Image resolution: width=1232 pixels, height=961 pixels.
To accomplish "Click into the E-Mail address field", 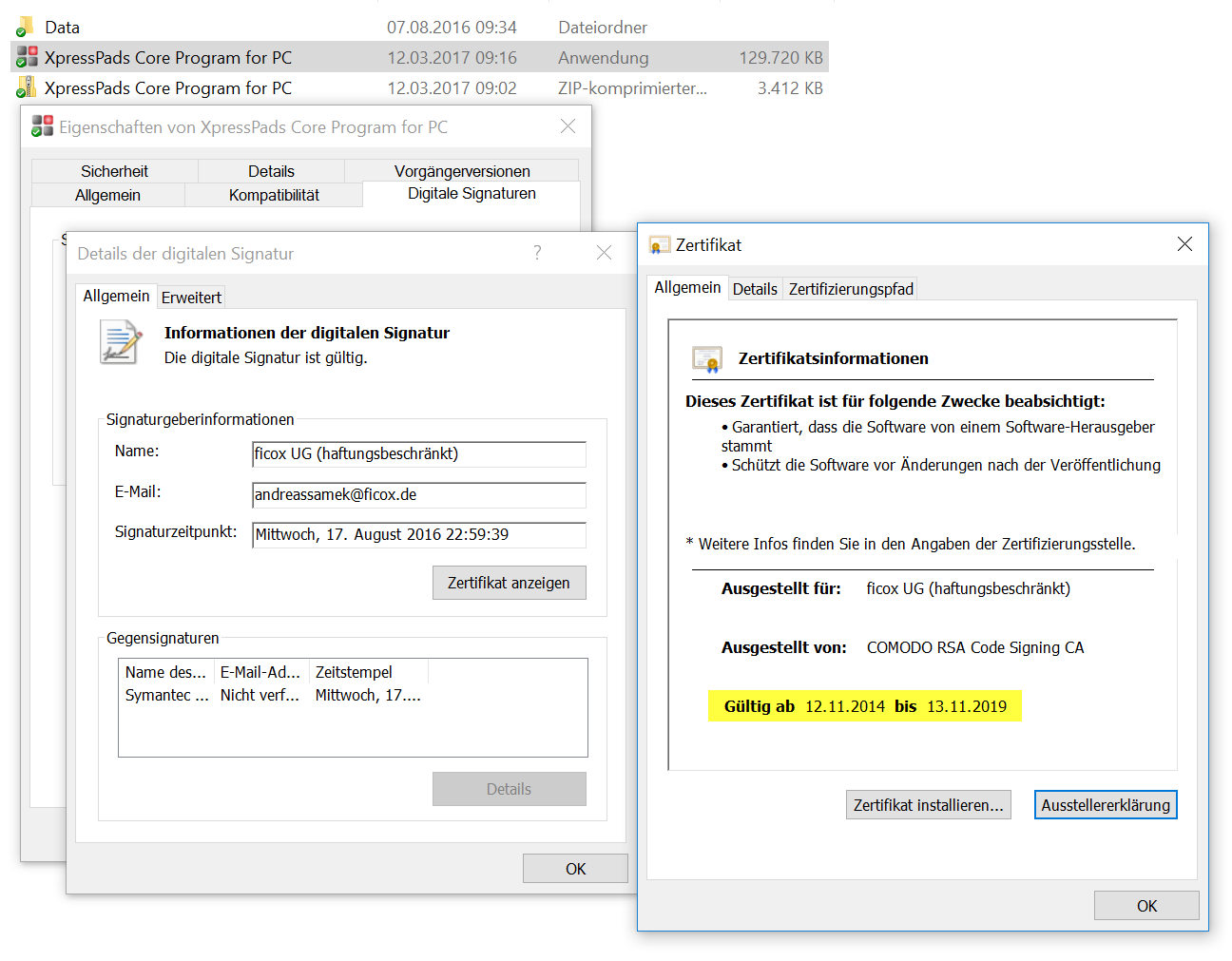I will tap(418, 495).
